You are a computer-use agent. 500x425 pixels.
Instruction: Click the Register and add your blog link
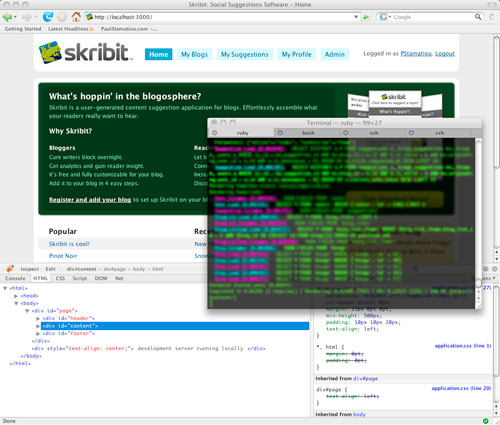[x=90, y=200]
